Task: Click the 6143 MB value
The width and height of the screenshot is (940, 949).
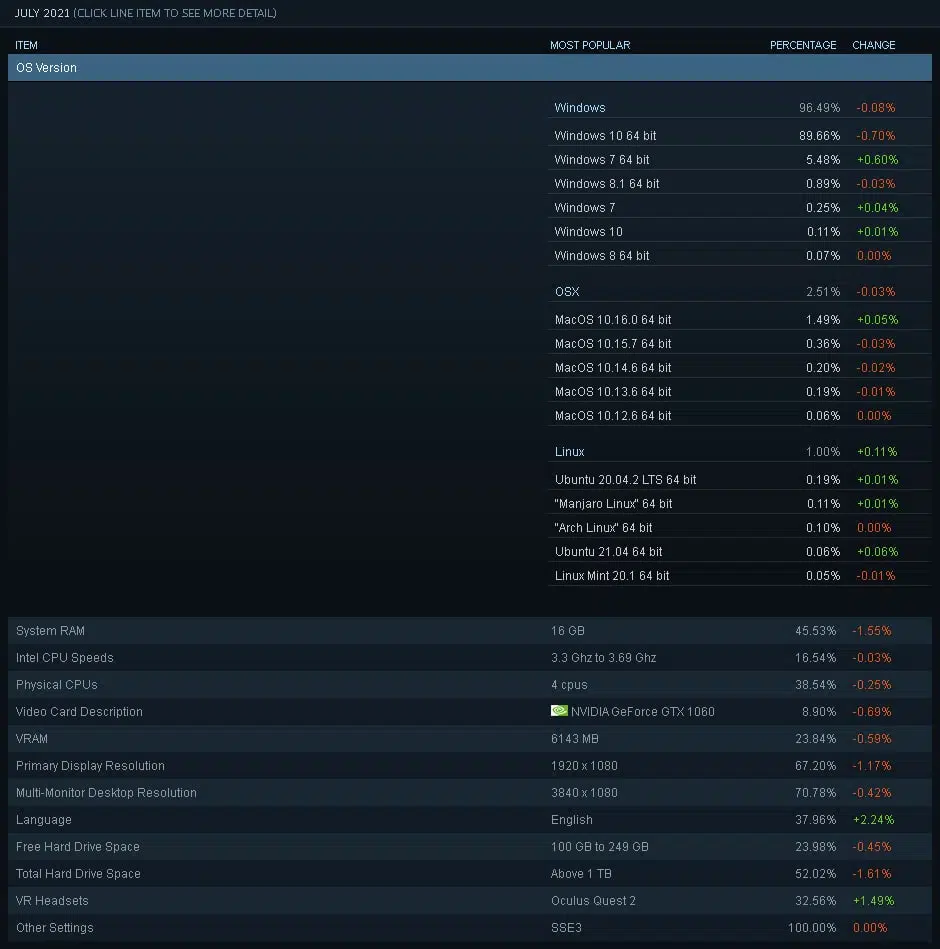Action: [x=574, y=739]
